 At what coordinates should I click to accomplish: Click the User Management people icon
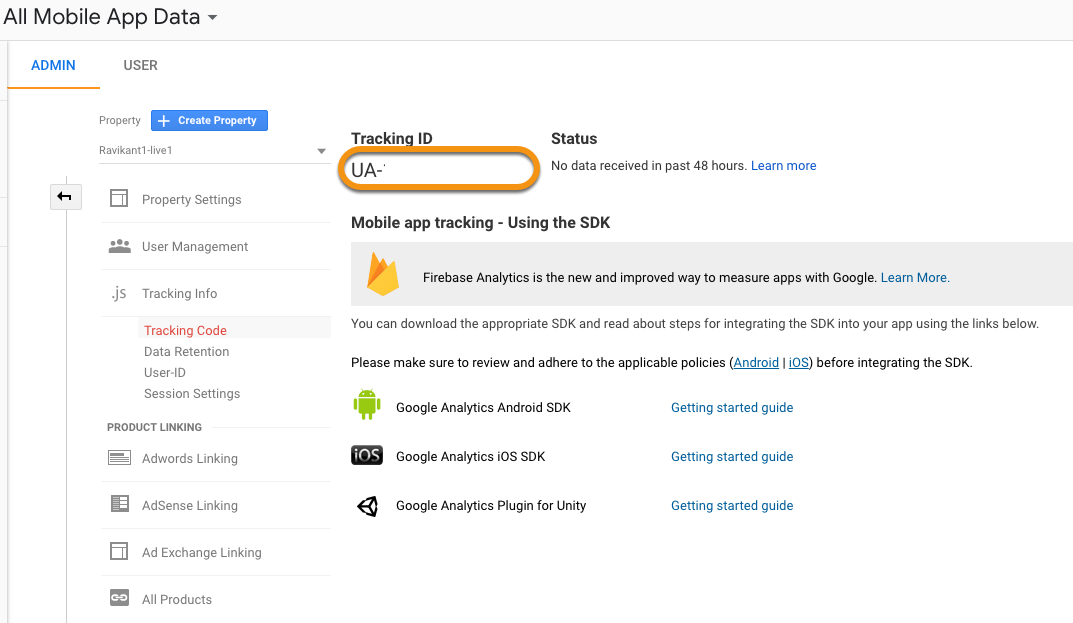120,246
